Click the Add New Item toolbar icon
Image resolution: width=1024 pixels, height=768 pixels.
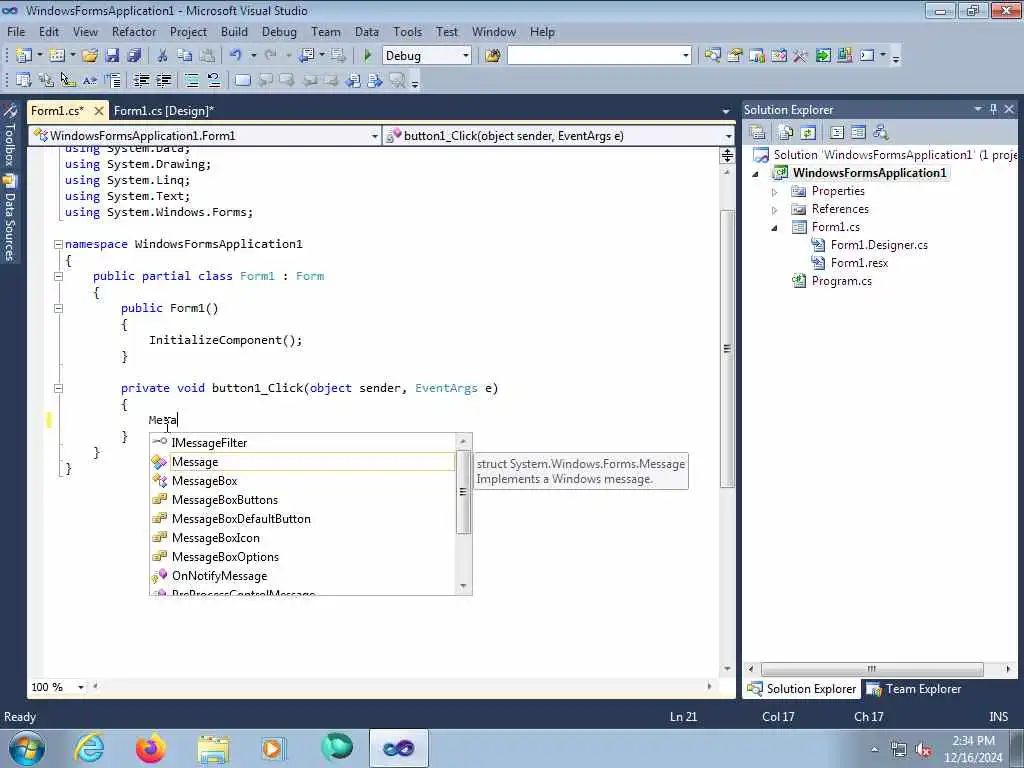[x=57, y=56]
